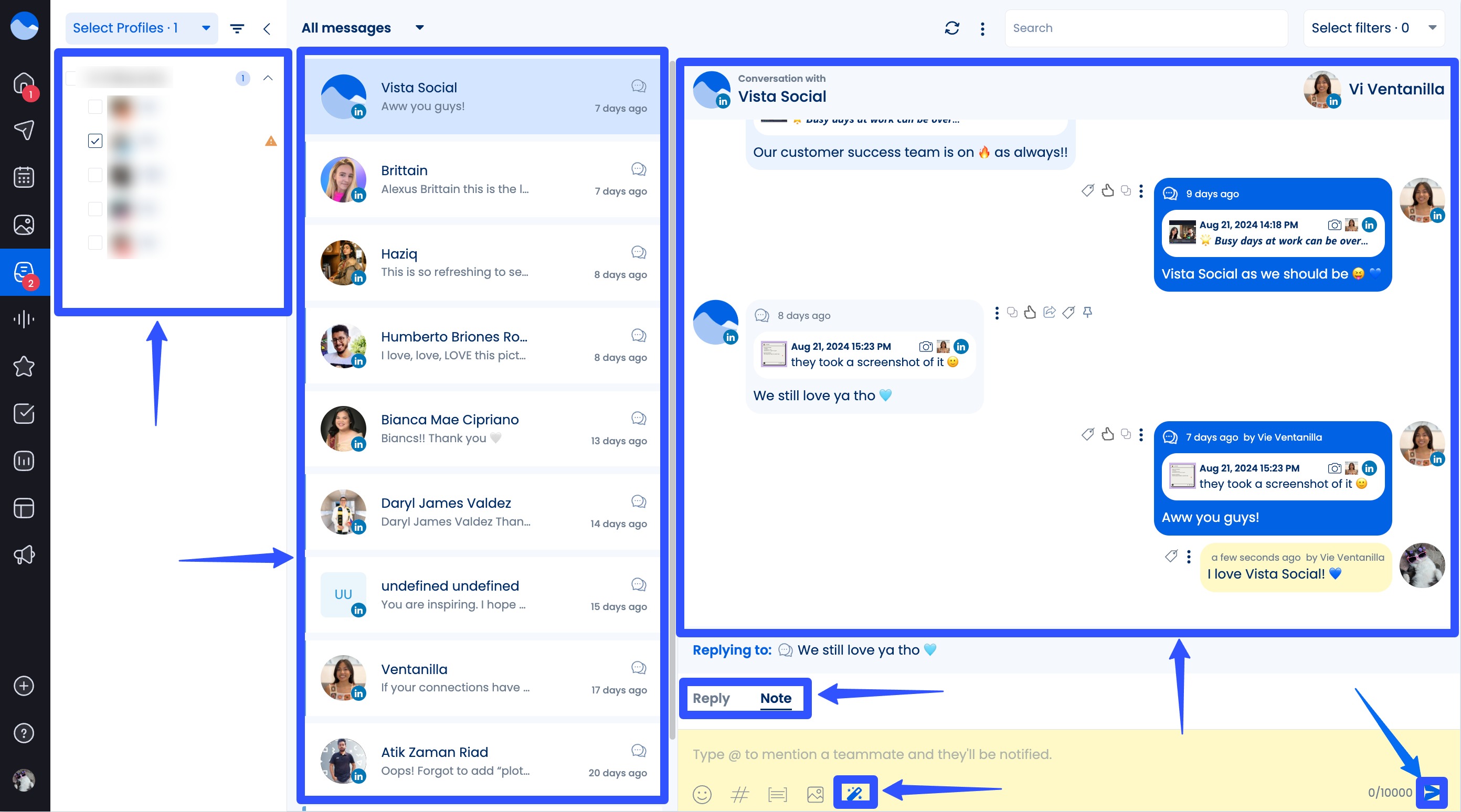The height and width of the screenshot is (812, 1461).
Task: Insert a hashtag in the message composer
Action: 739,794
